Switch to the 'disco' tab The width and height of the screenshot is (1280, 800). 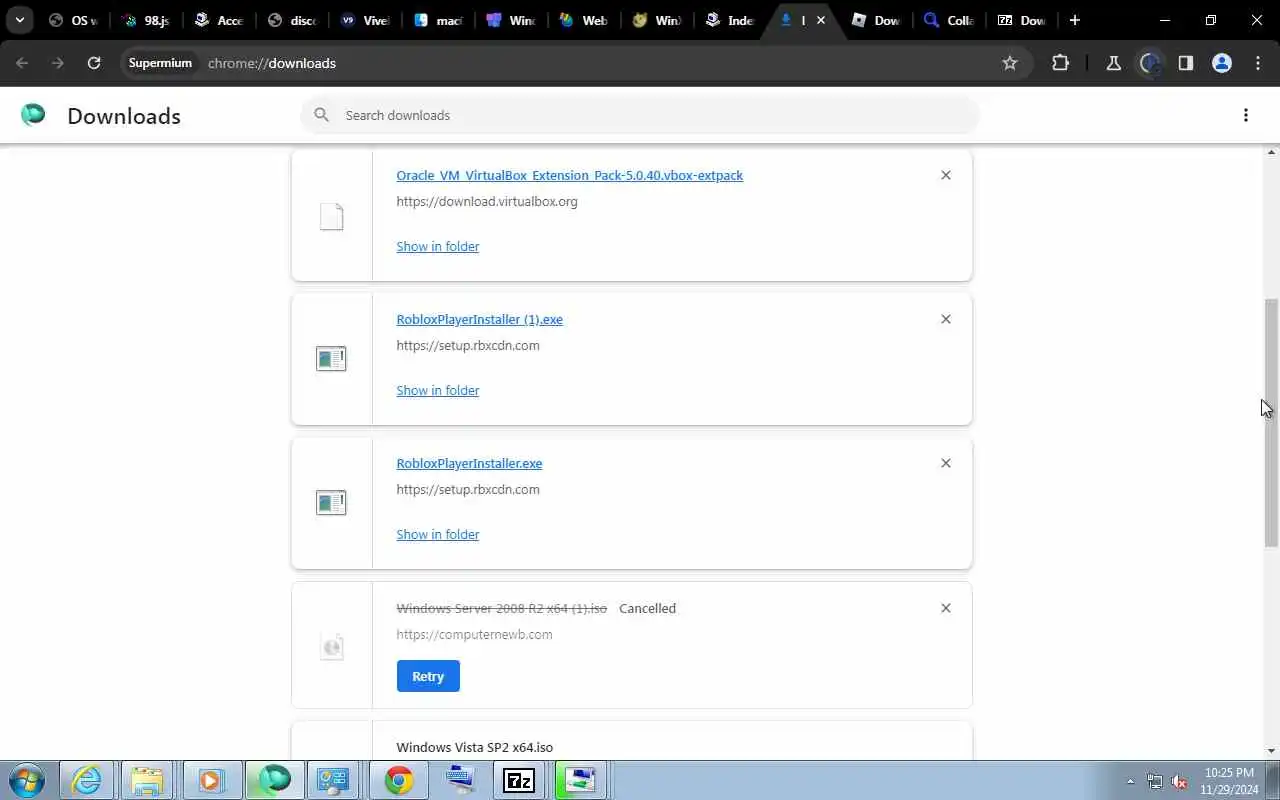point(291,20)
